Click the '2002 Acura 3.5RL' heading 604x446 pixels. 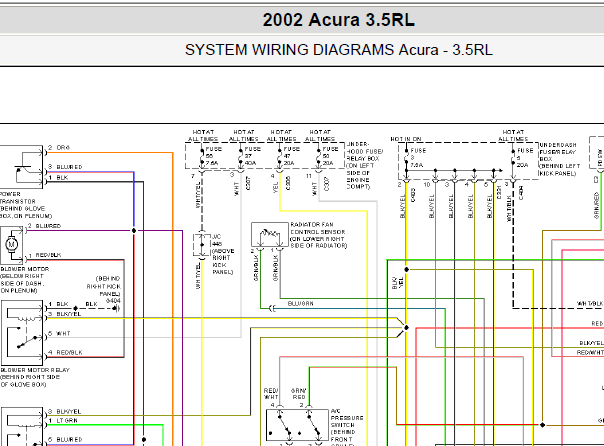pyautogui.click(x=339, y=20)
